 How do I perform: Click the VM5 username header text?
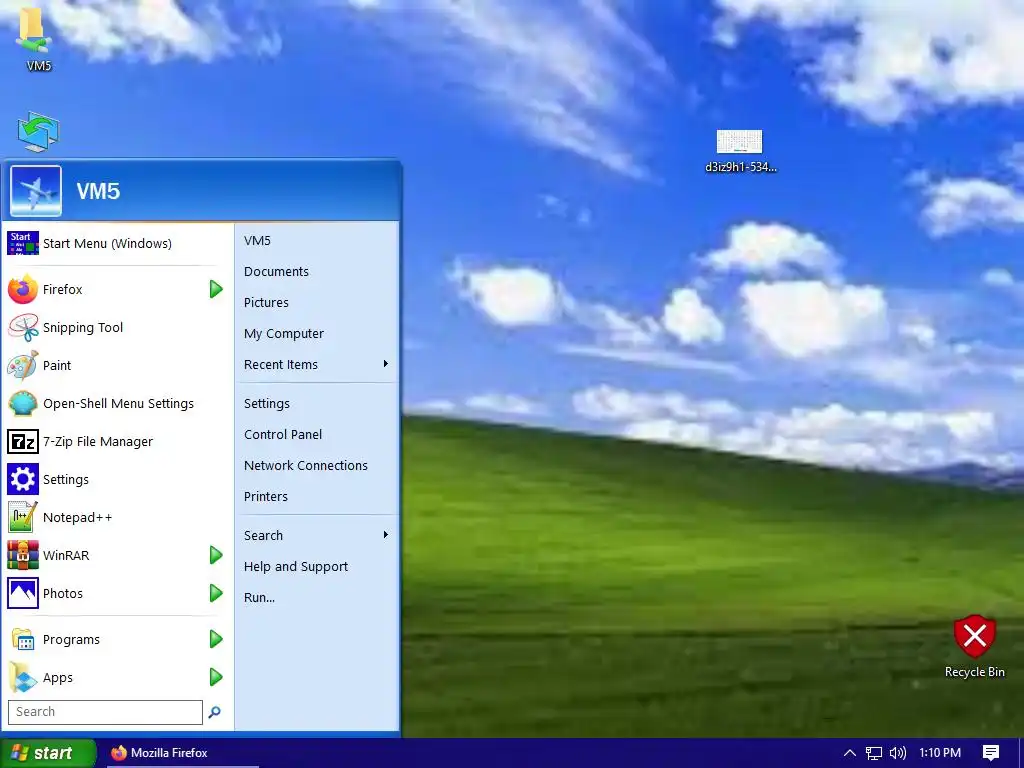[98, 191]
